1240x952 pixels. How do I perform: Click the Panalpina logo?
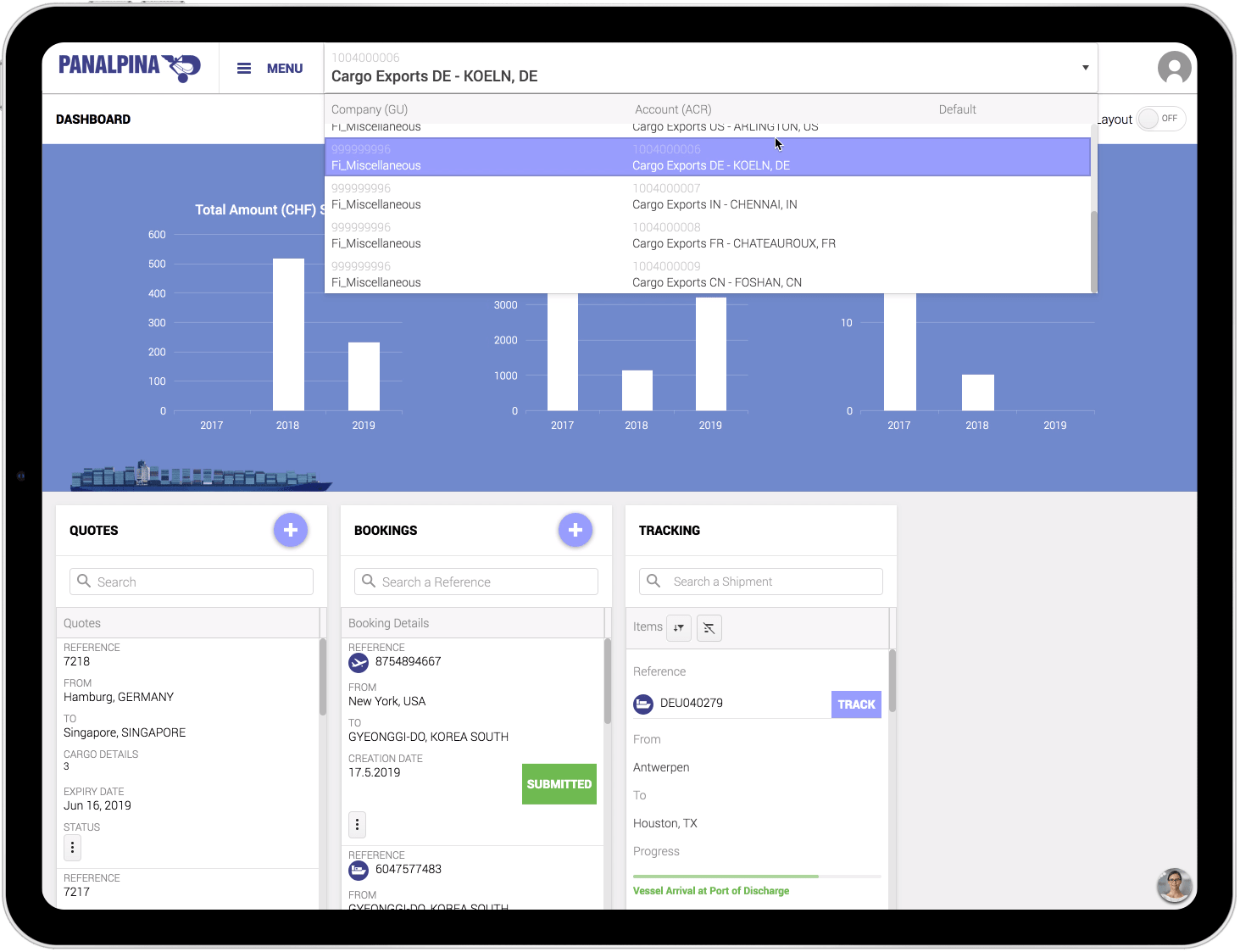pos(130,66)
